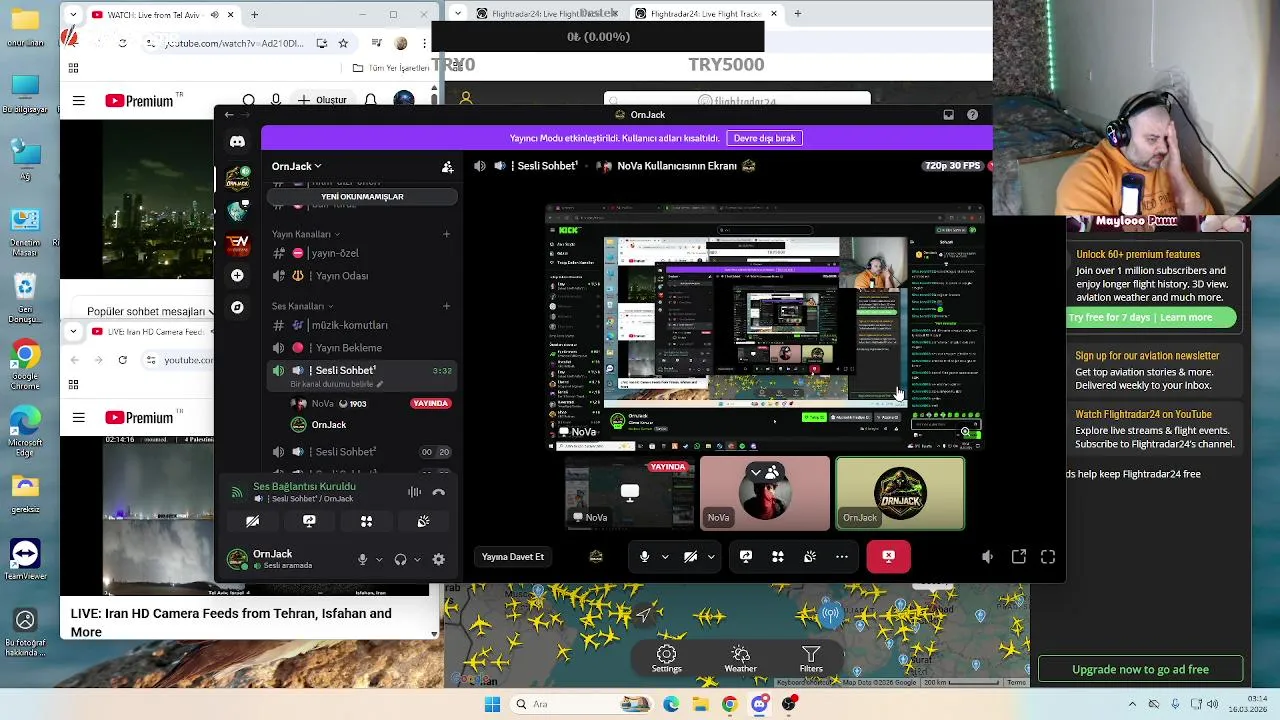Viewport: 1280px width, 720px height.
Task: Open the activities icon in call toolbar
Action: pos(778,557)
